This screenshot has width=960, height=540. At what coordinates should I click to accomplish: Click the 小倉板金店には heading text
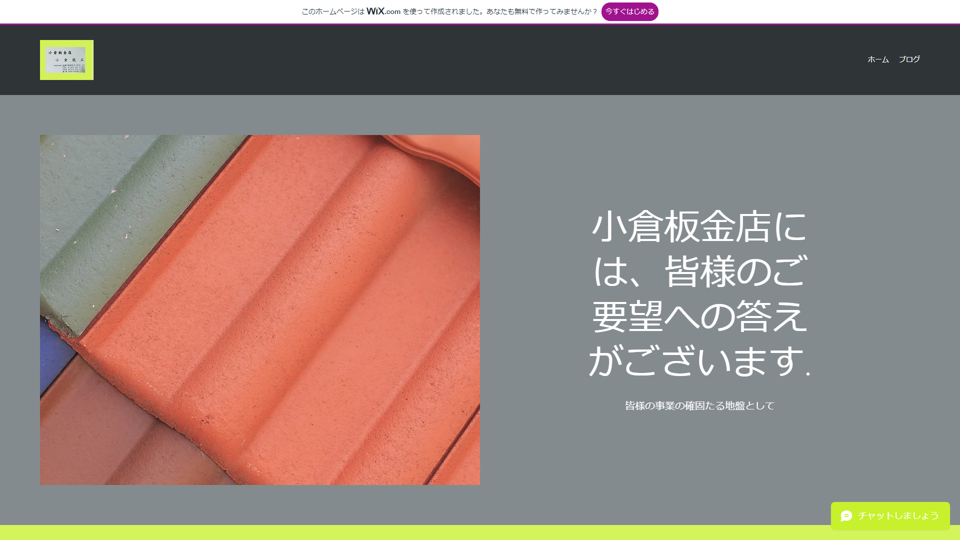pos(699,227)
